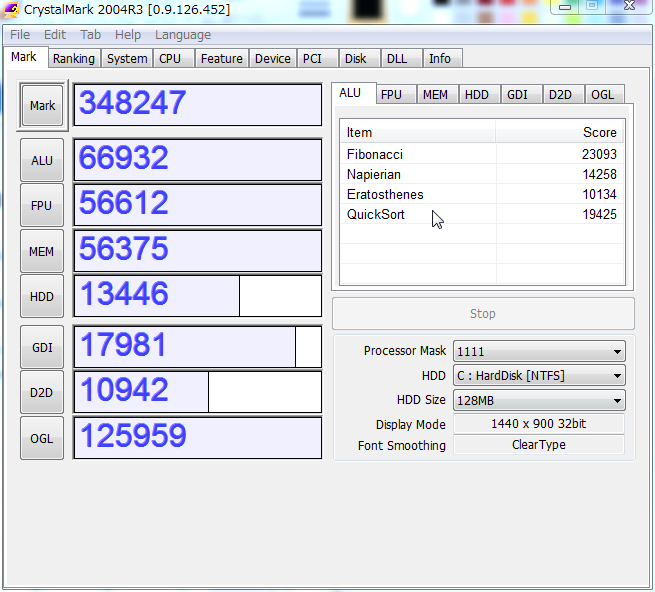655x592 pixels.
Task: Switch to the CPU tab
Action: (173, 58)
